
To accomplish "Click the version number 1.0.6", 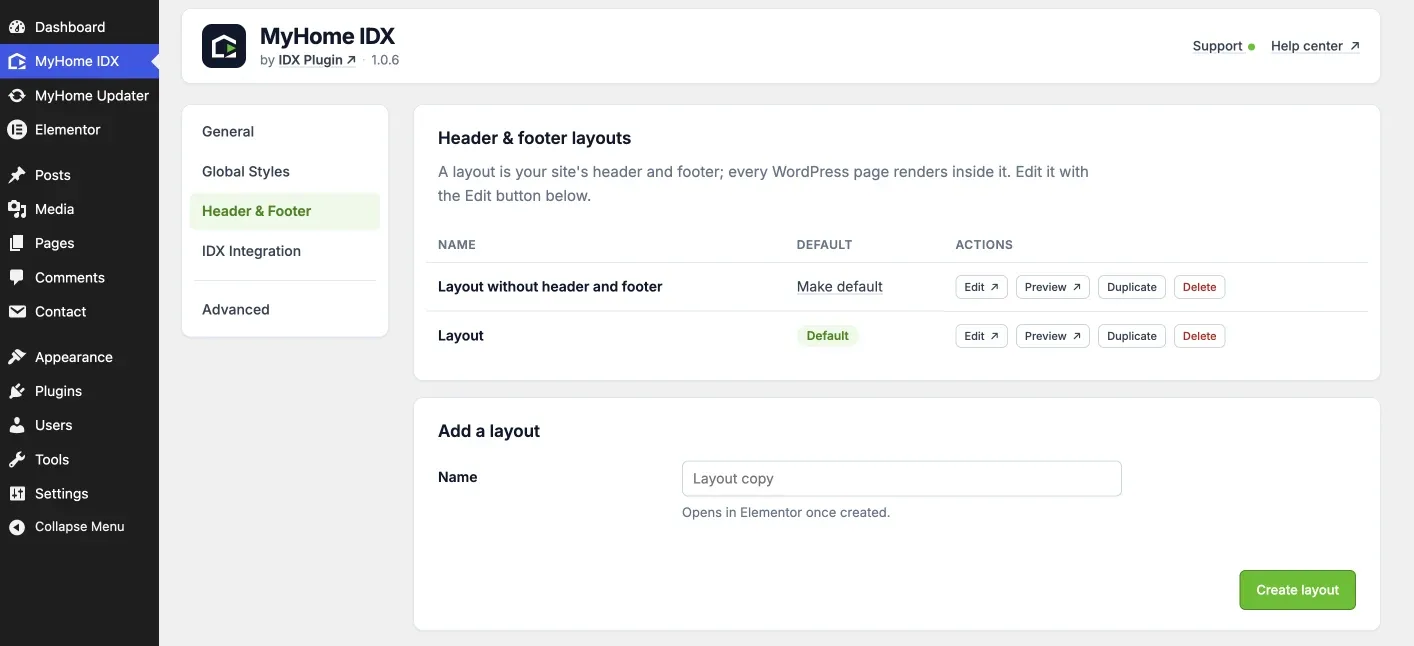I will (x=385, y=60).
